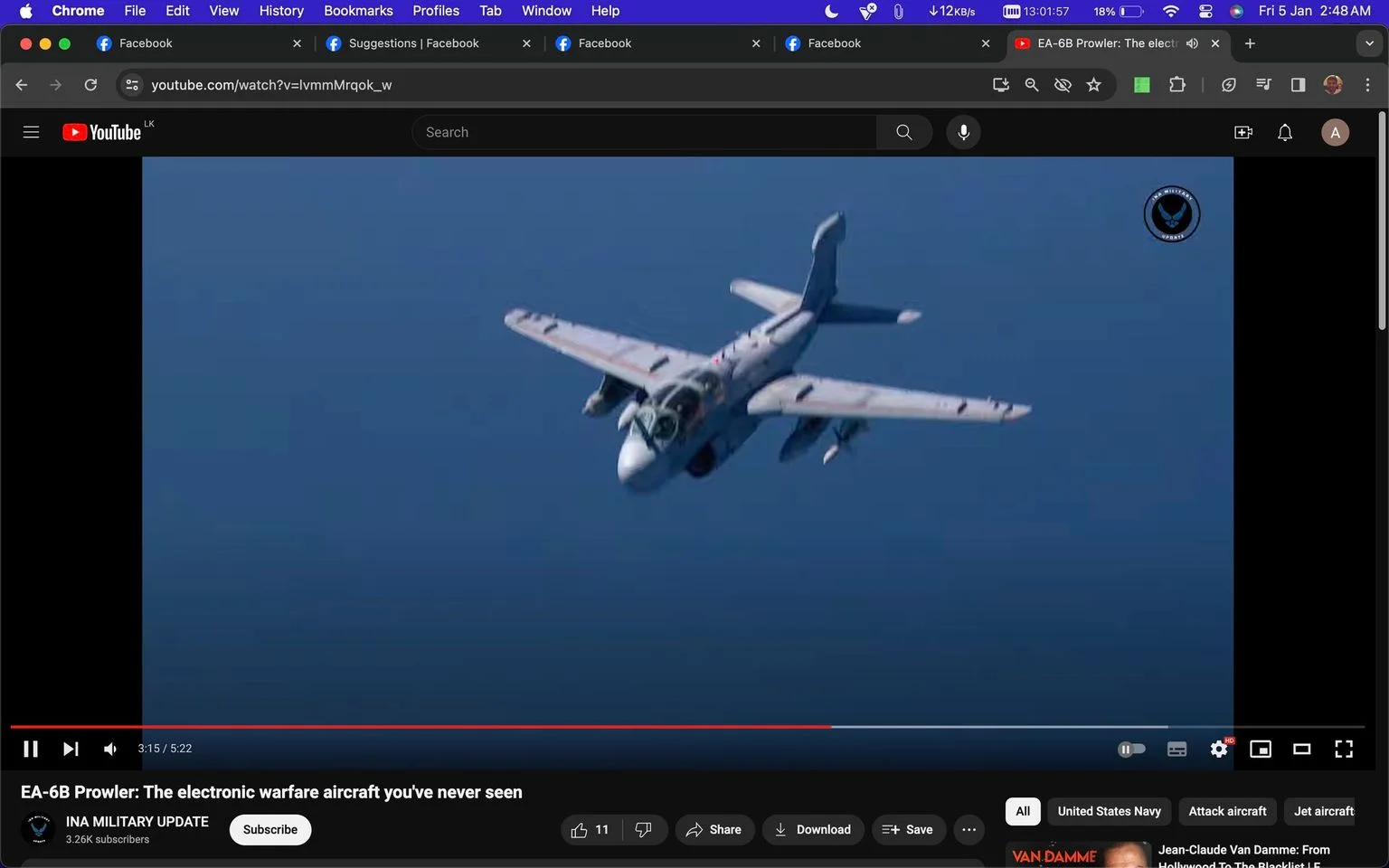Mute the video volume
This screenshot has height=868, width=1389.
coord(110,749)
